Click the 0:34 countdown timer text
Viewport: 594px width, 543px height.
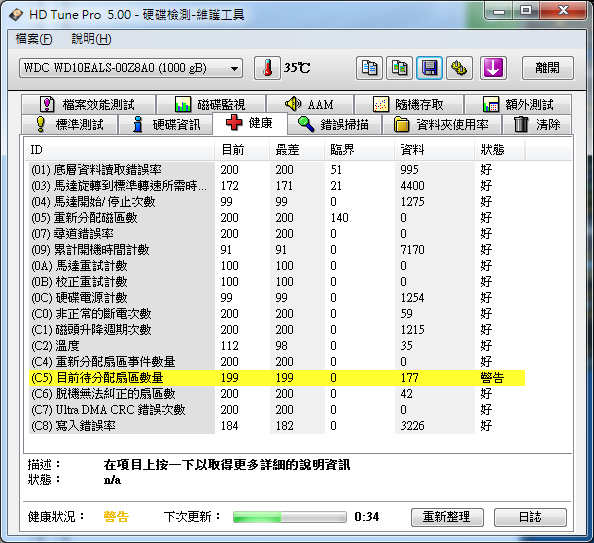(367, 517)
